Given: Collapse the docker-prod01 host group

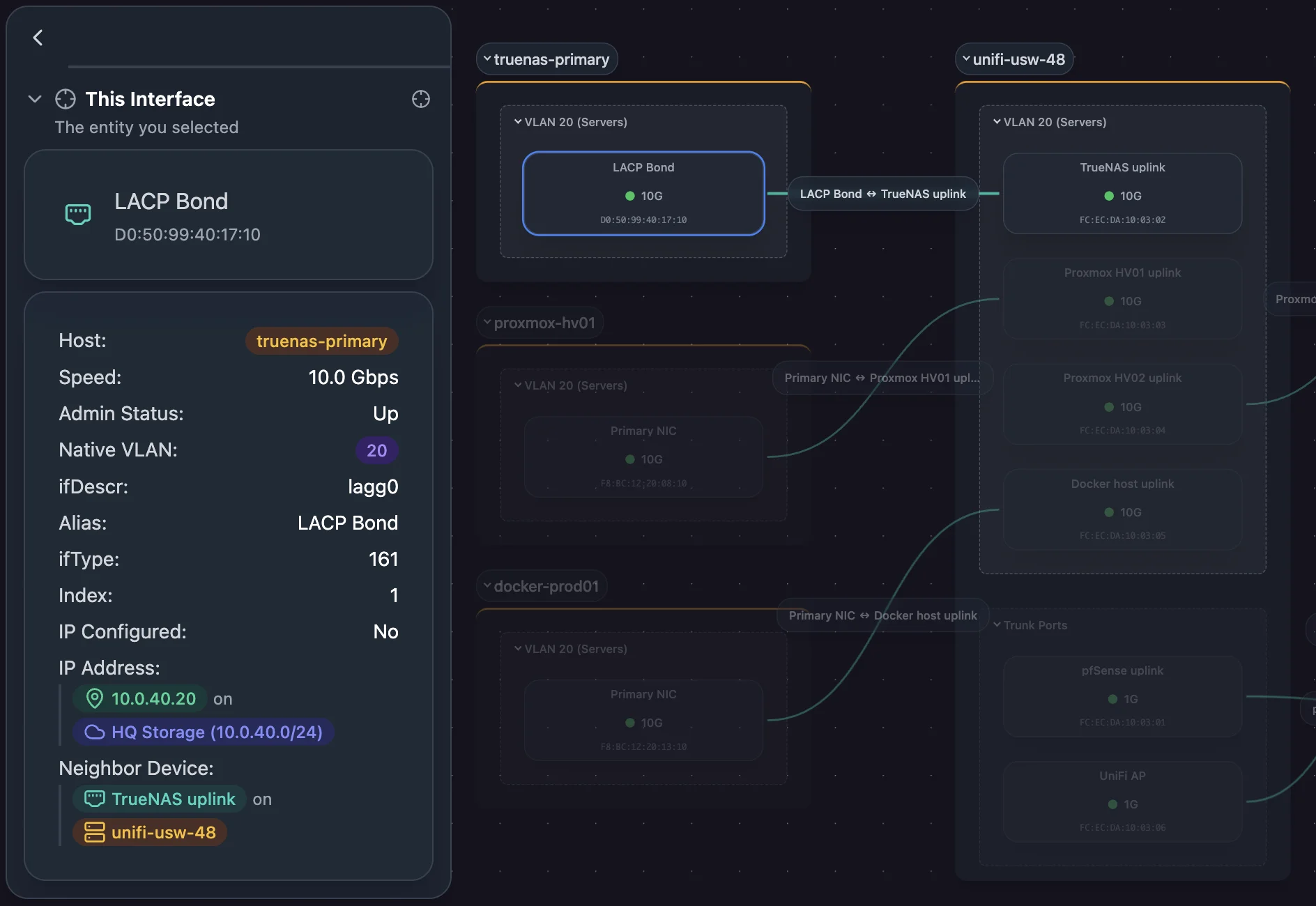Looking at the screenshot, I should coord(487,586).
